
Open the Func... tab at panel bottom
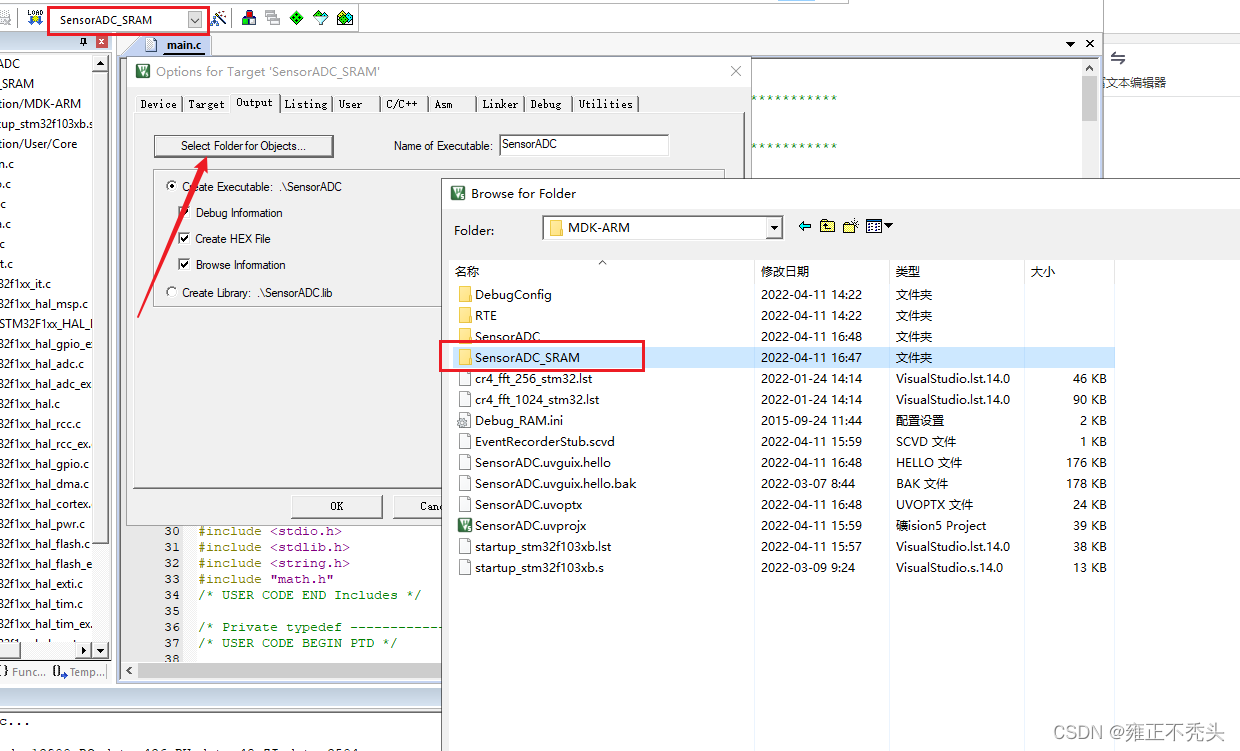pyautogui.click(x=25, y=672)
